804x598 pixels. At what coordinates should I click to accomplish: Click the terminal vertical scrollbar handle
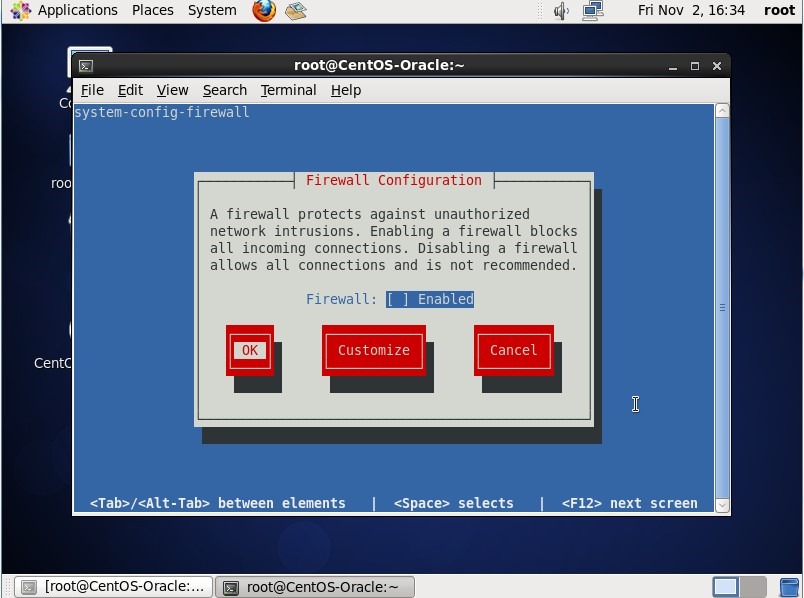click(x=722, y=308)
